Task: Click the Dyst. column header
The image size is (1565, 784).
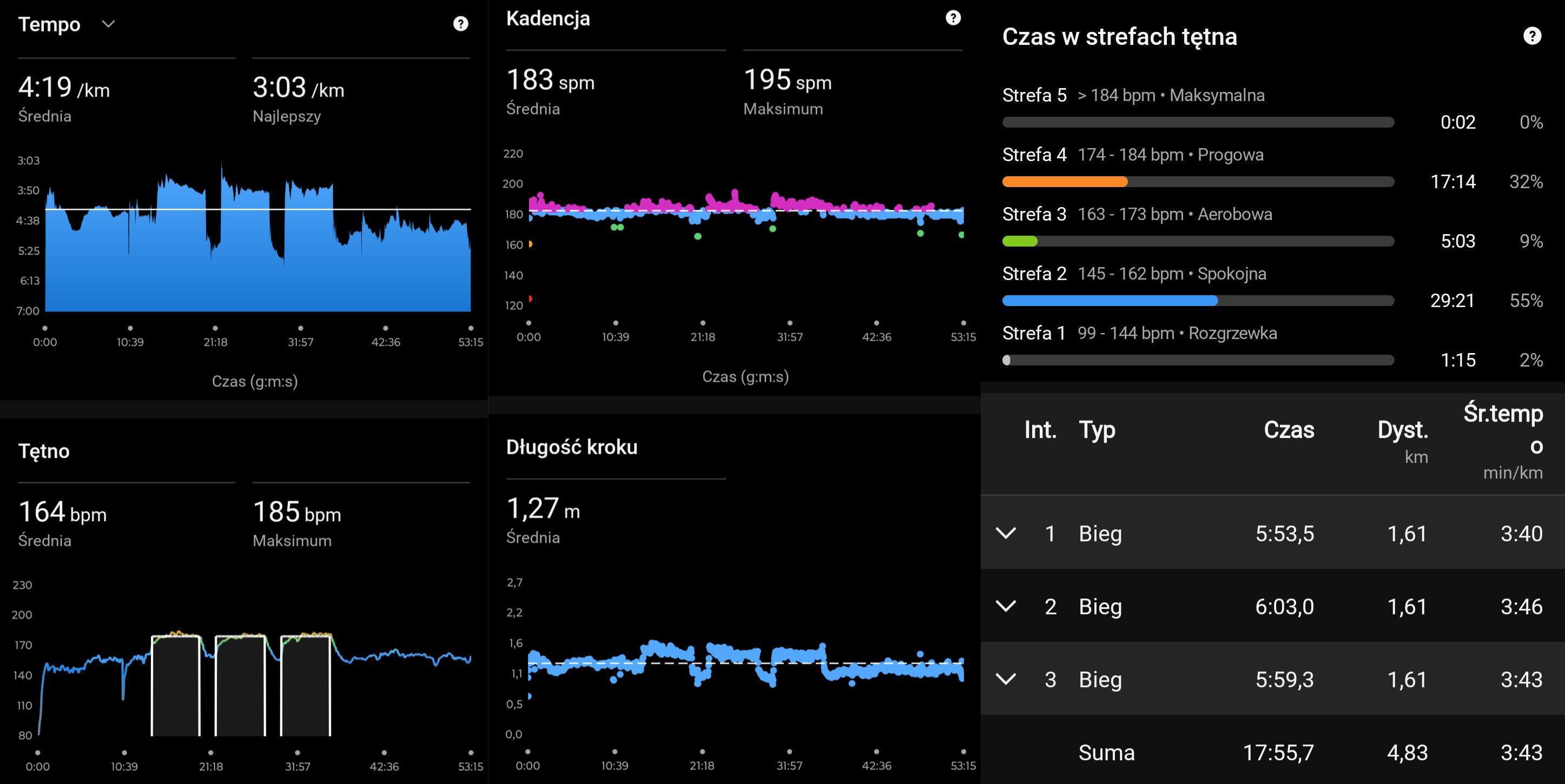Action: click(1402, 430)
